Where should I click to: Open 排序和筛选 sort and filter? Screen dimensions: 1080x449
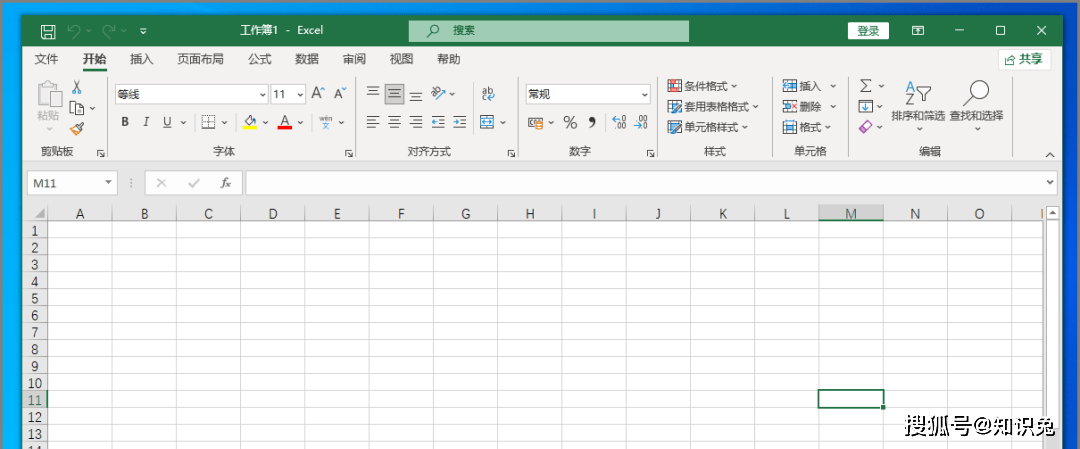click(918, 103)
